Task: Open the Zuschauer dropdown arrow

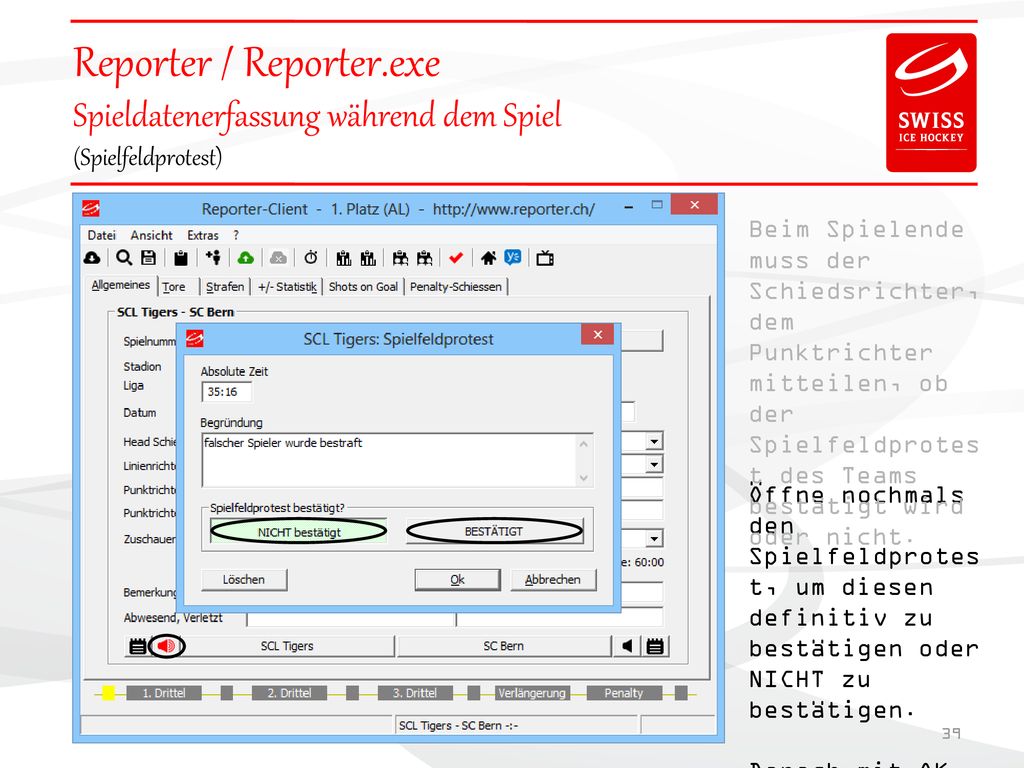Action: click(654, 539)
